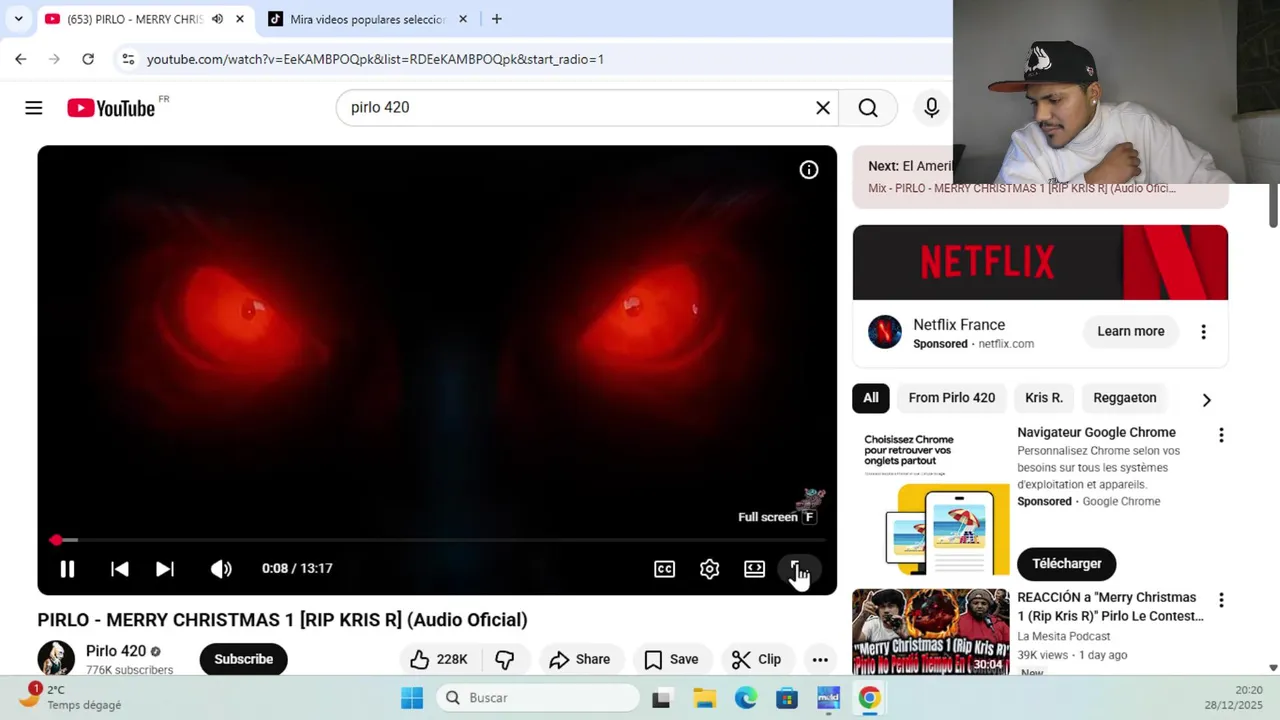
Task: Switch to theater mode
Action: 755,569
